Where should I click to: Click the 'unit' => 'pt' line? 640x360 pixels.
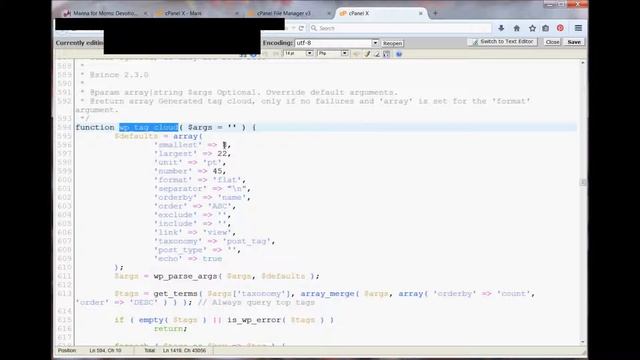189,162
